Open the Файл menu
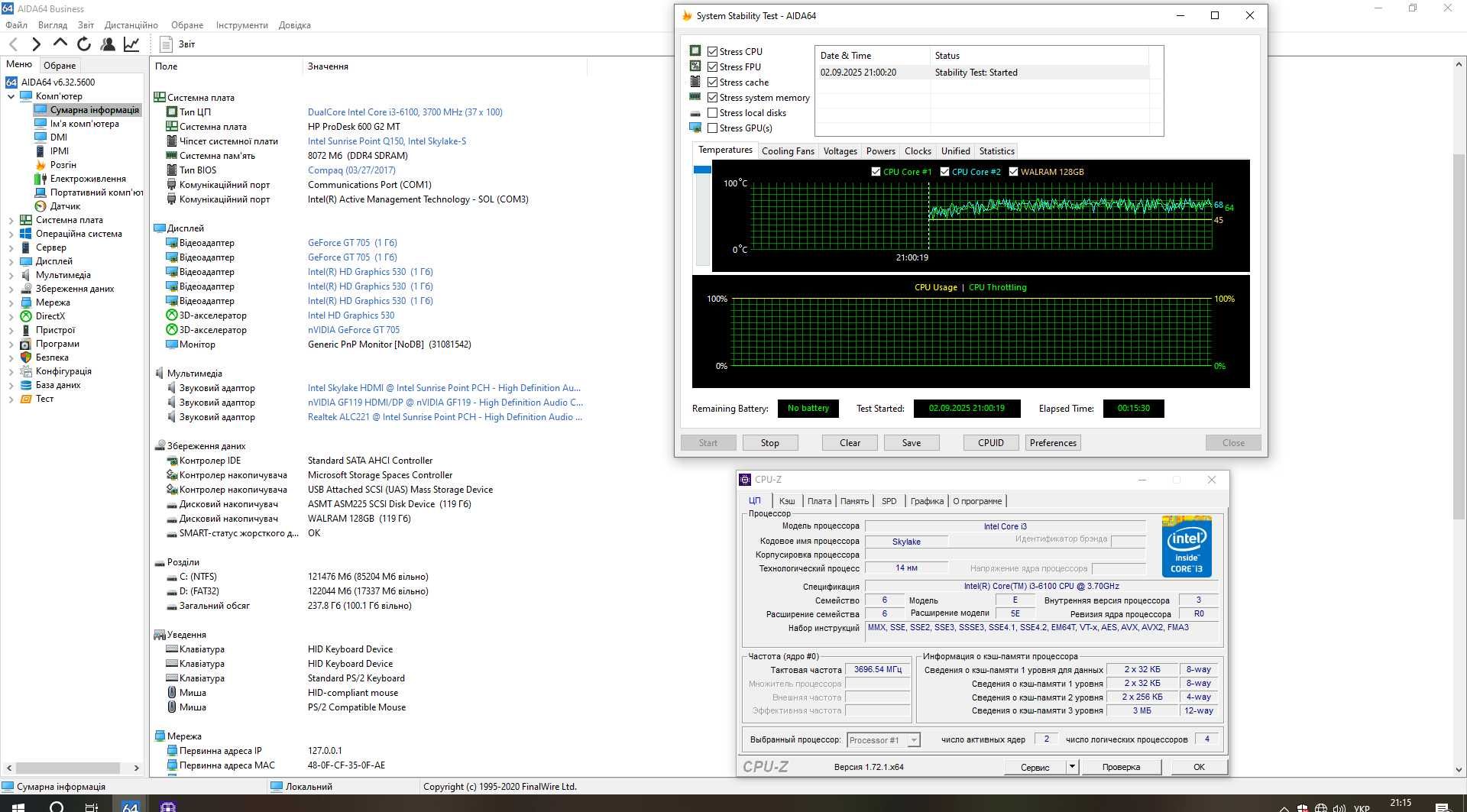1467x812 pixels. pos(16,25)
